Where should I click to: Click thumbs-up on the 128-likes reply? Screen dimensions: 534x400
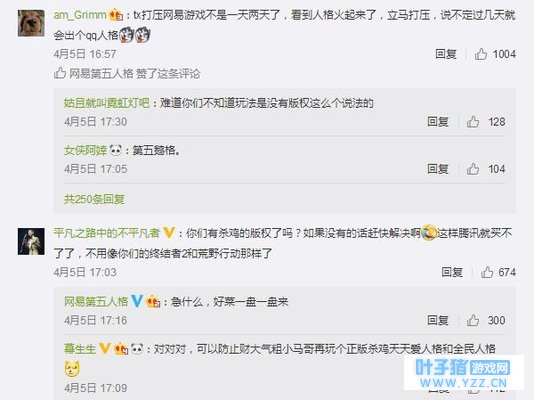tap(473, 122)
